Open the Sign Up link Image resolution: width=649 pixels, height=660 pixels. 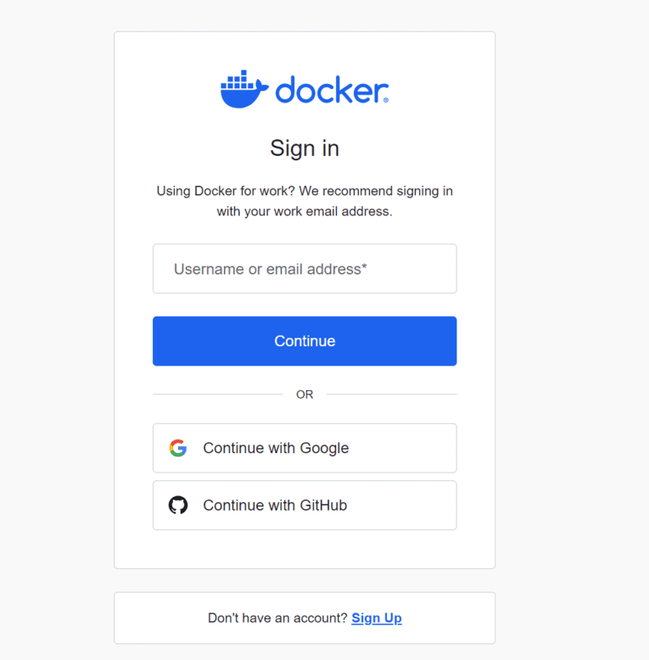[377, 618]
